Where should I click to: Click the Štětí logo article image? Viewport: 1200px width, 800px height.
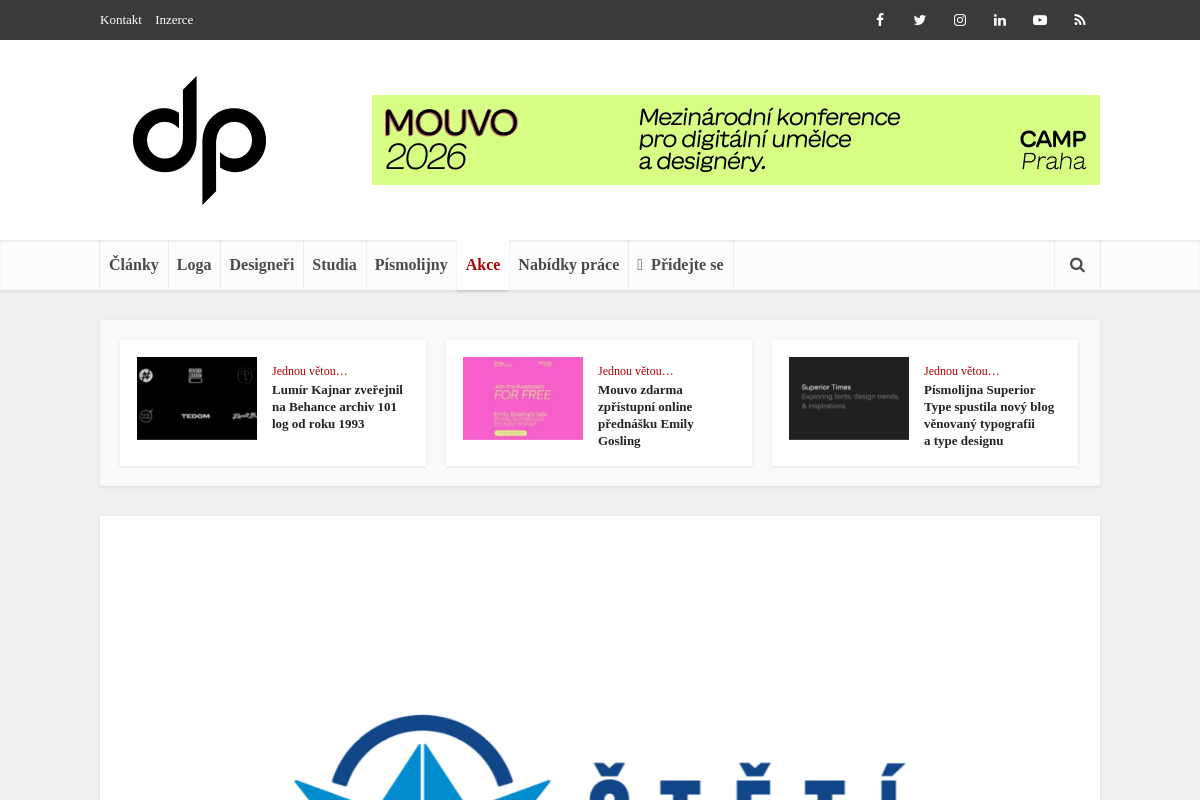coord(600,658)
